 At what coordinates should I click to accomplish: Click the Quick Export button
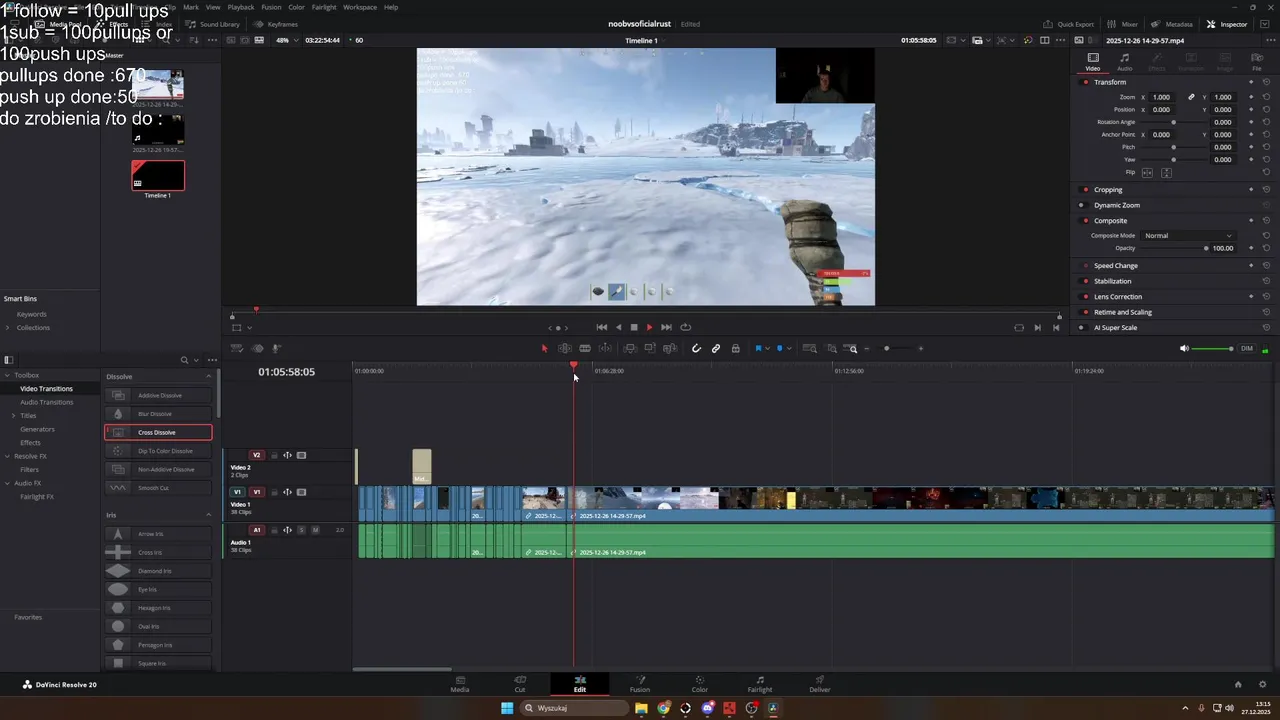[1069, 24]
